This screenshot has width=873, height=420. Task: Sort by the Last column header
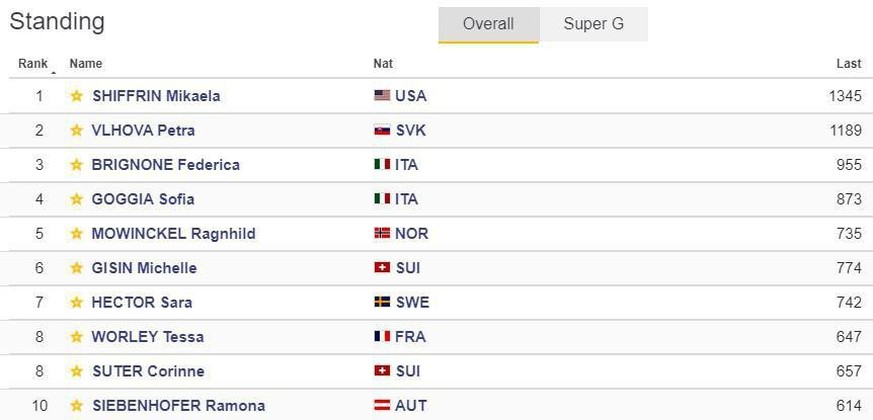[x=849, y=64]
